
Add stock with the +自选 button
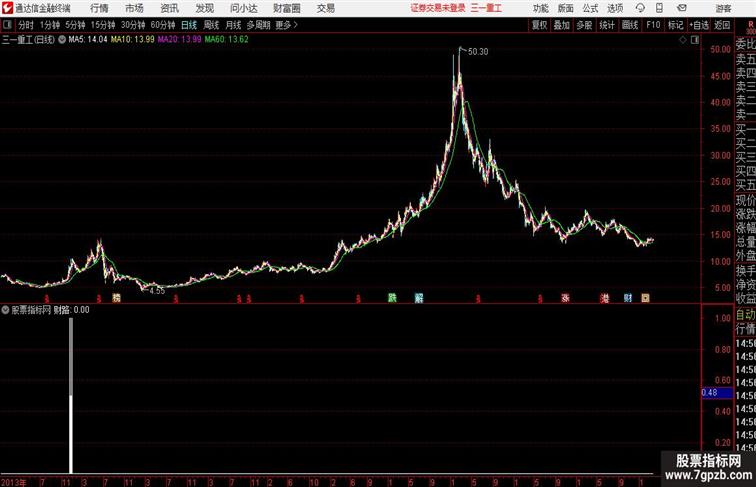(x=699, y=25)
